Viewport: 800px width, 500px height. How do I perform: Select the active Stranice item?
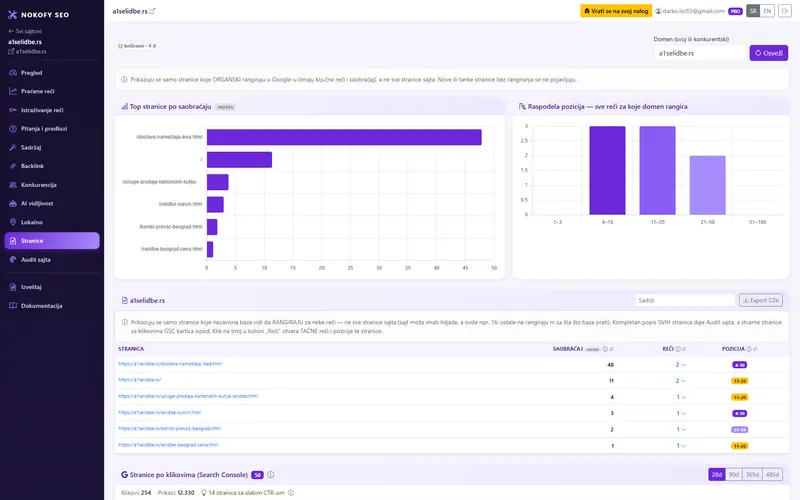[52, 241]
